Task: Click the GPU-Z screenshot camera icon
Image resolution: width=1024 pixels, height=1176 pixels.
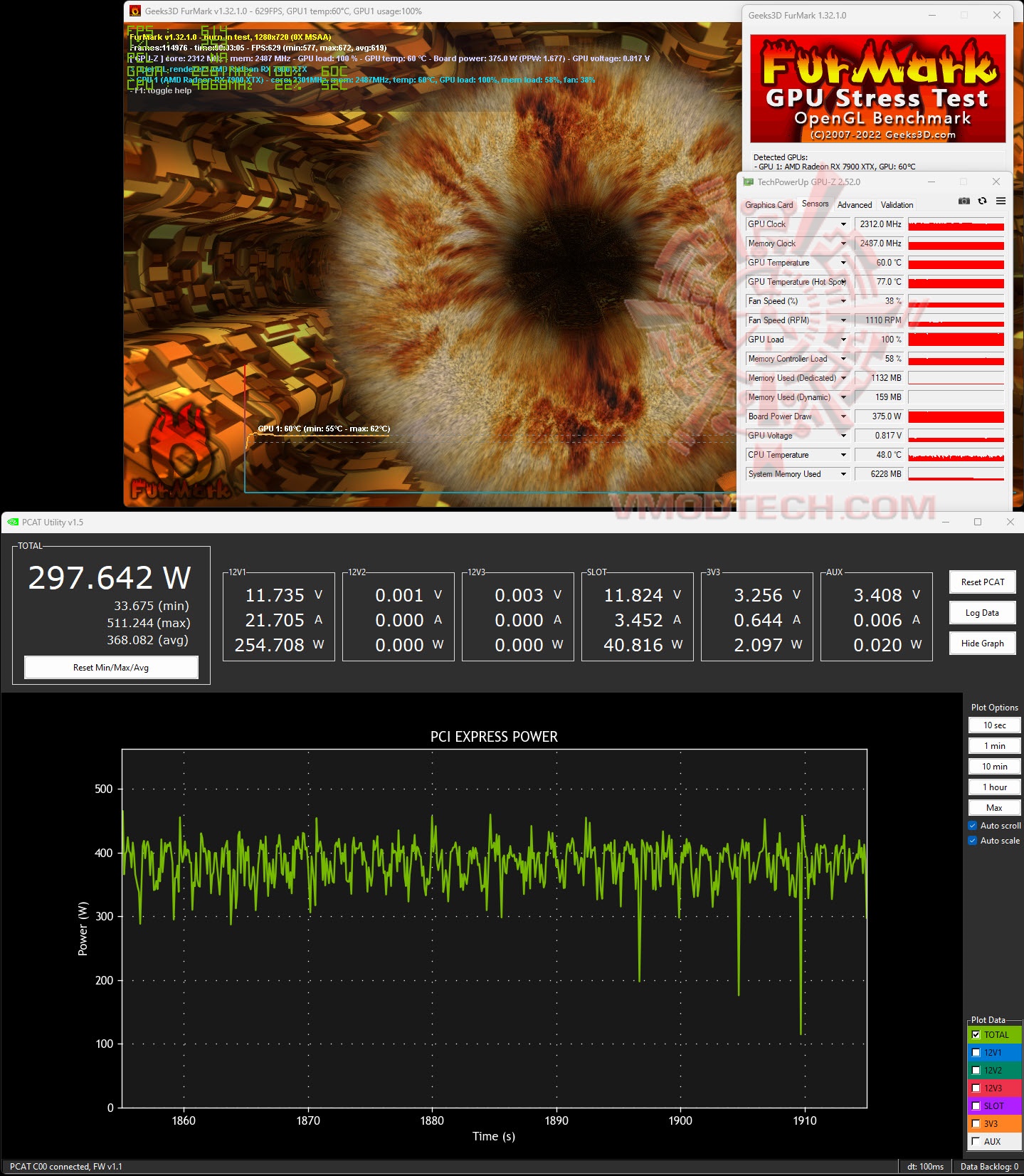Action: pos(964,201)
